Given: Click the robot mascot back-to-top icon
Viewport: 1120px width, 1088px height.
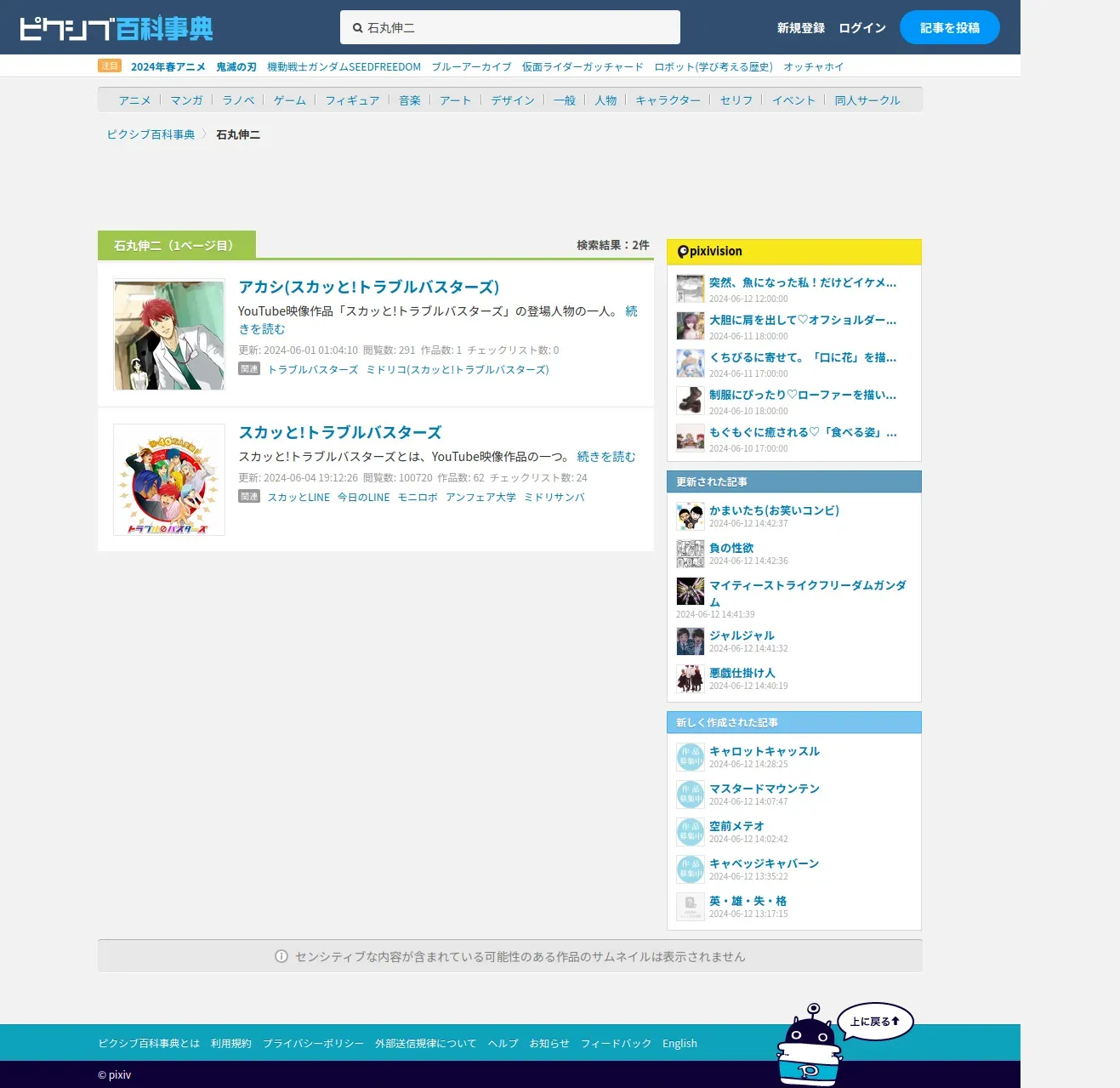Looking at the screenshot, I should coord(809,1045).
